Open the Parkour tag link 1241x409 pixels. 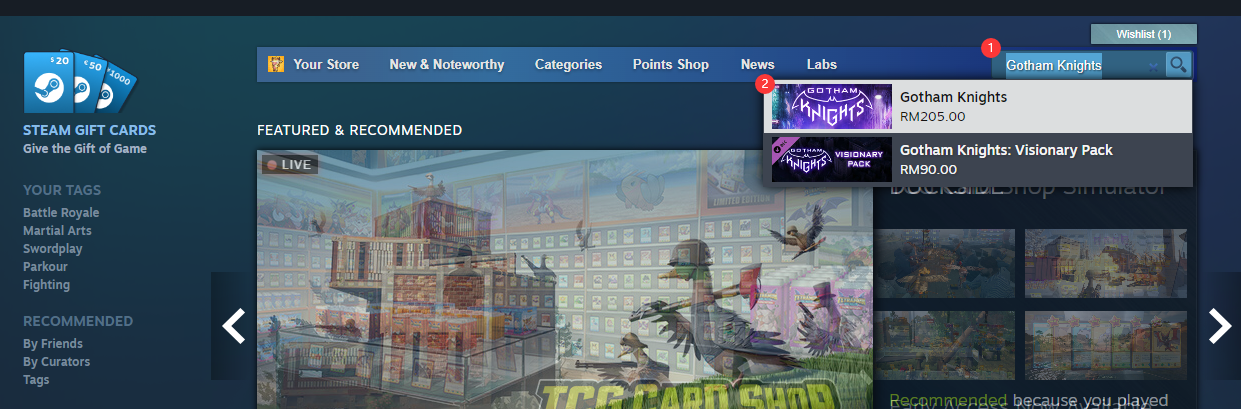click(46, 267)
